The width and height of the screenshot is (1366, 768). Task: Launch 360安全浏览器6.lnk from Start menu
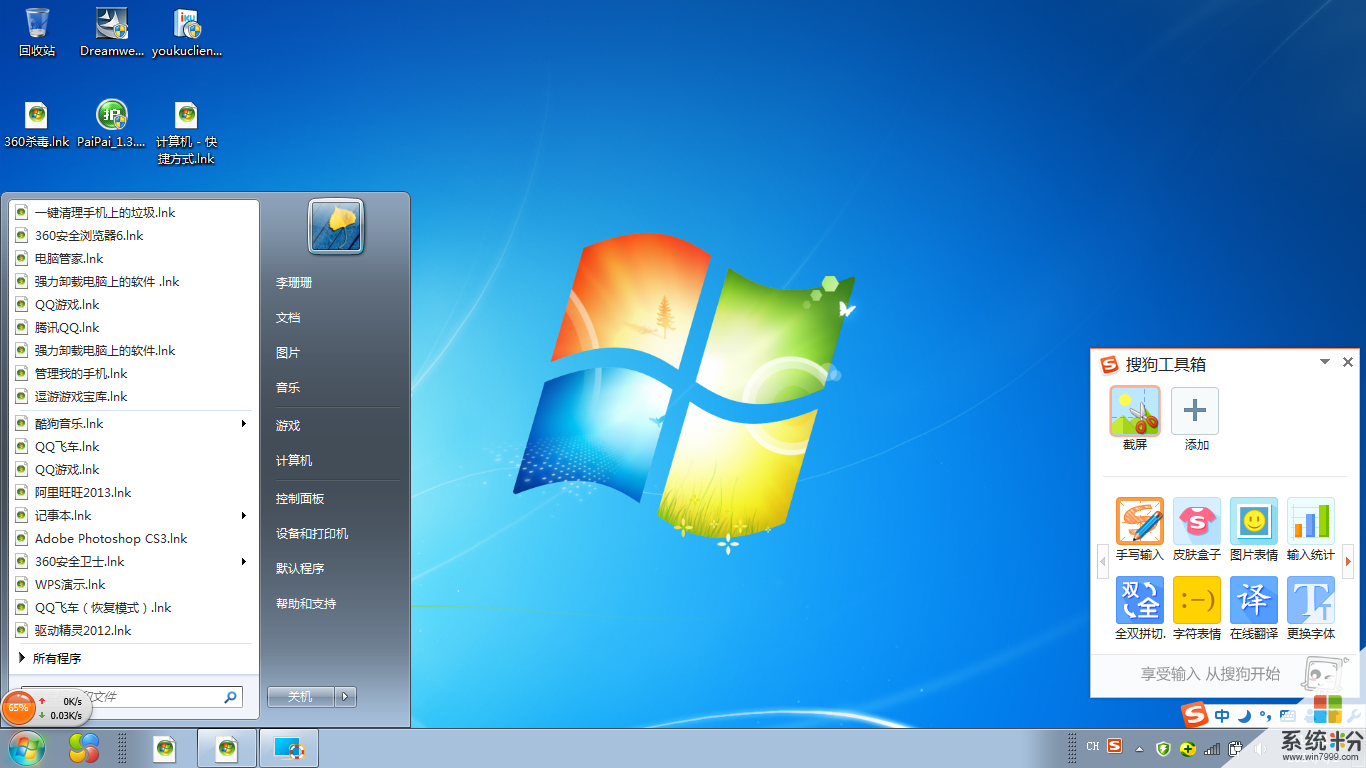click(x=134, y=236)
